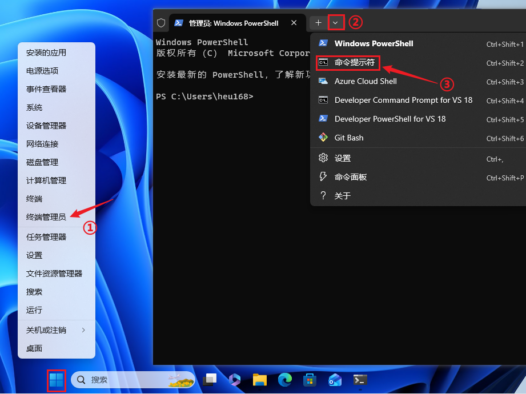Click the Git Bash diamond icon

point(323,137)
